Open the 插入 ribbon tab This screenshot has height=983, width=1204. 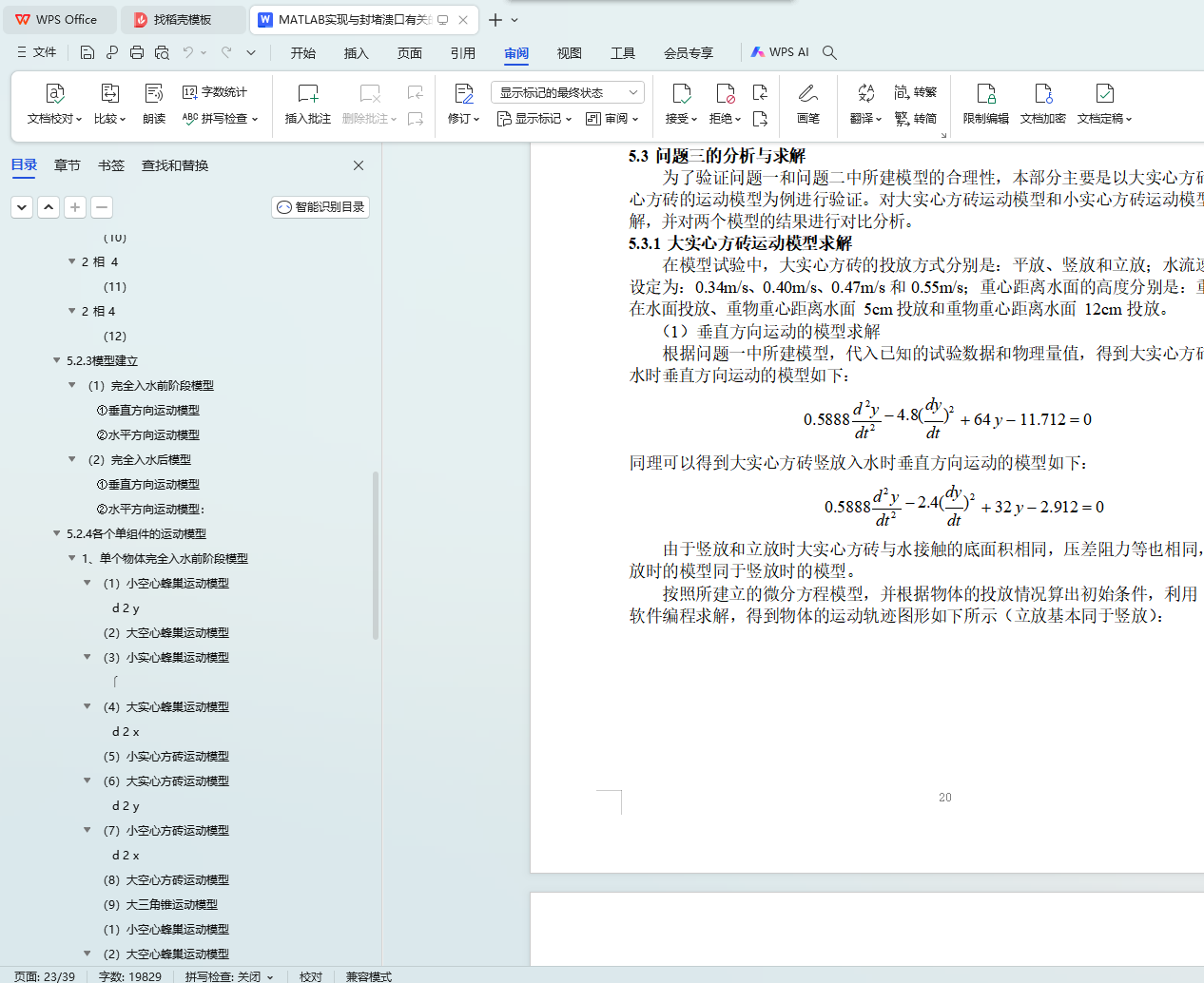pos(357,53)
